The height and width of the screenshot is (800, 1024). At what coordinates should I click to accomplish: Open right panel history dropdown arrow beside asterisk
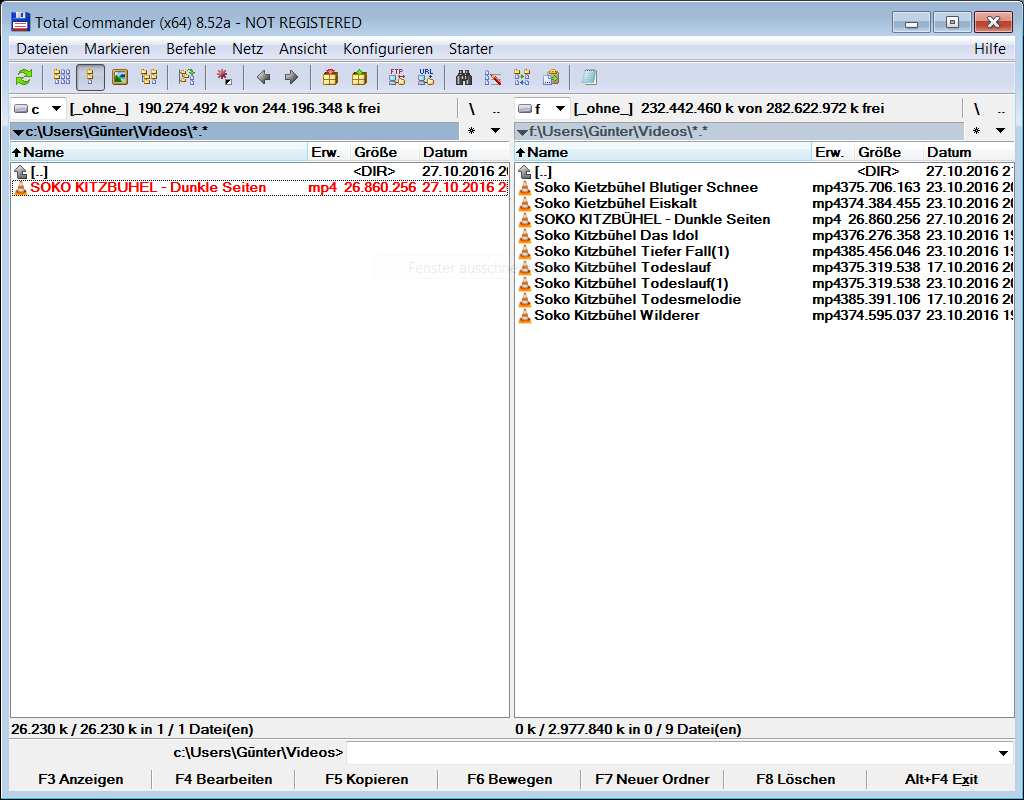coord(1000,131)
